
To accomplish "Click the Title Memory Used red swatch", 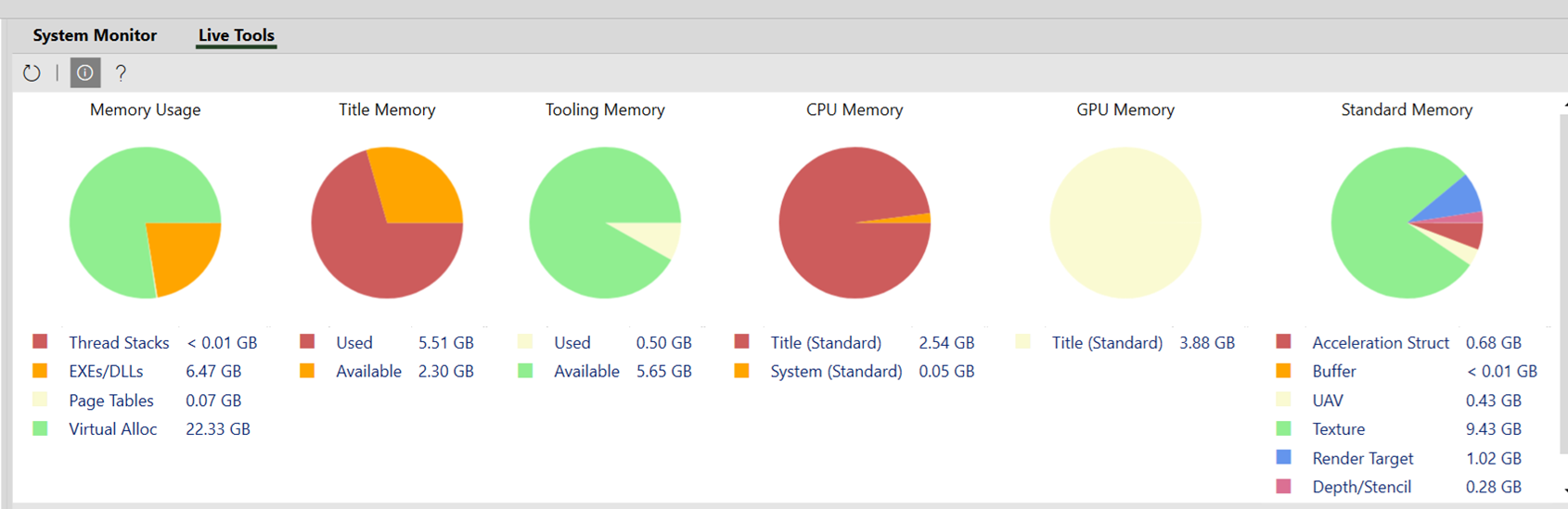I will coord(307,341).
